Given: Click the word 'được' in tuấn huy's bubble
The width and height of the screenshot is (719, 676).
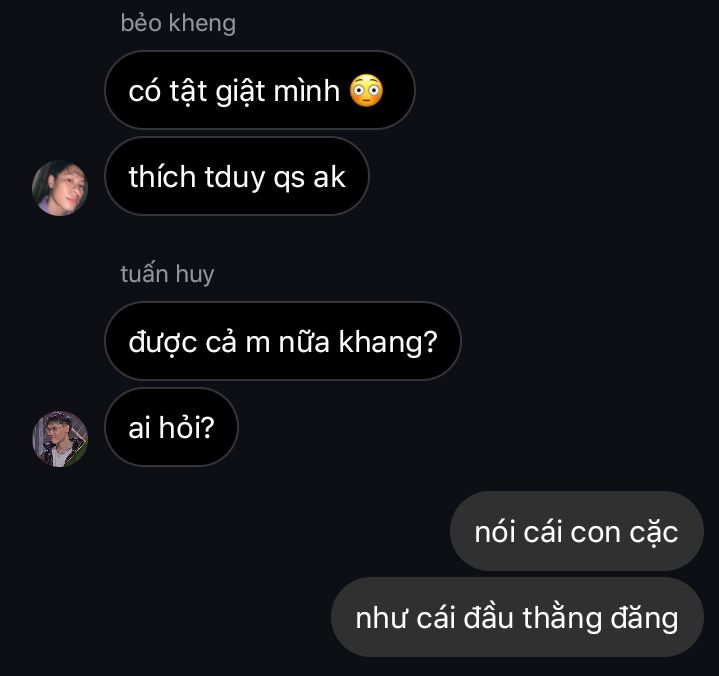Looking at the screenshot, I should click(163, 343).
